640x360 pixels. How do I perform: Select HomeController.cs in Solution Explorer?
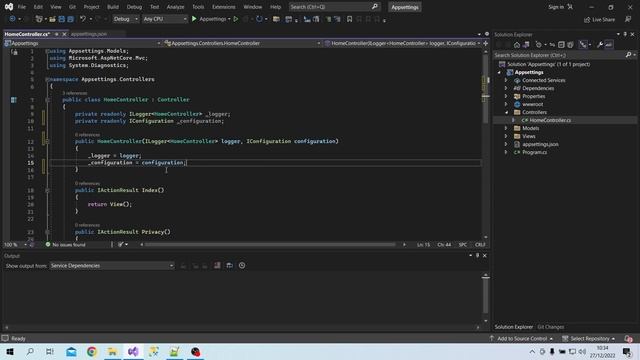550,120
